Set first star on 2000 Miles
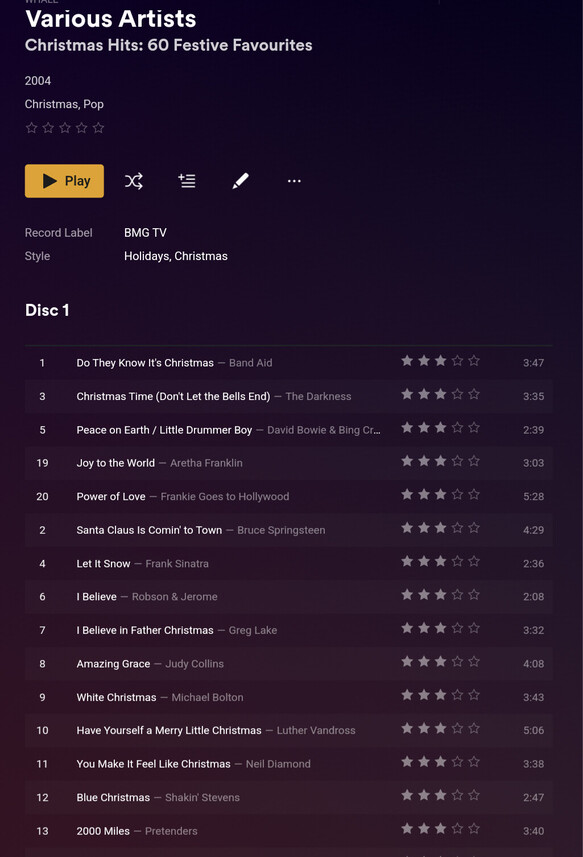The height and width of the screenshot is (857, 583). 407,829
